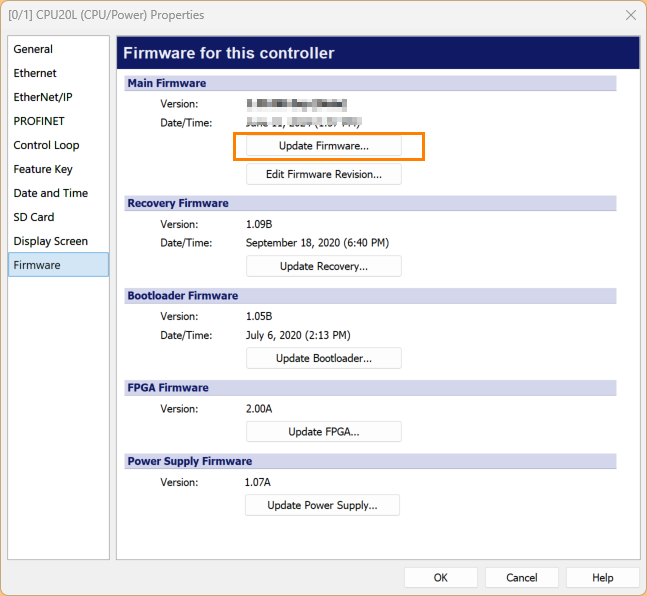647x596 pixels.
Task: Go to the Feature Key page
Action: coord(43,169)
